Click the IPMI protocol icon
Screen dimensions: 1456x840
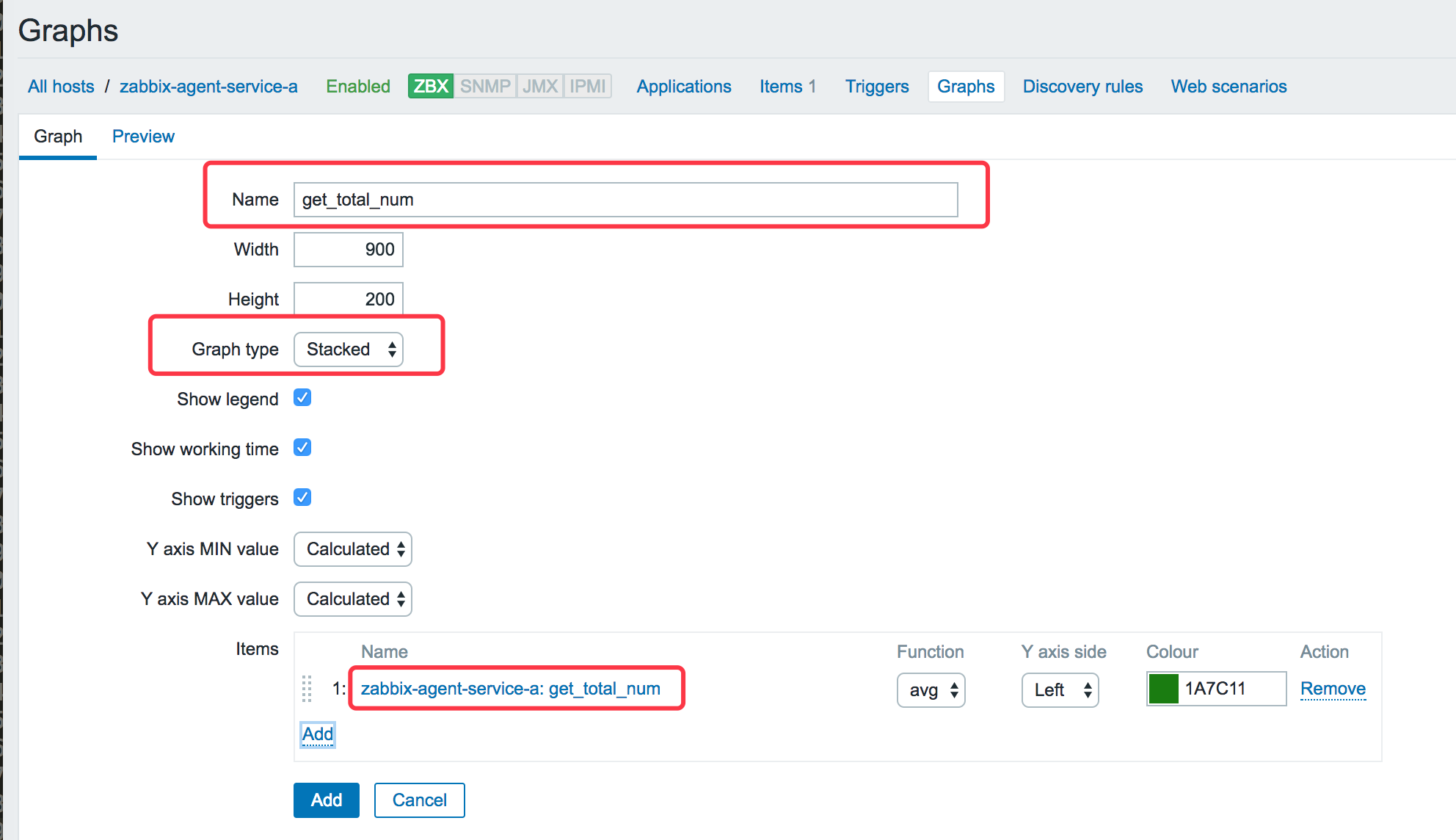tap(590, 87)
